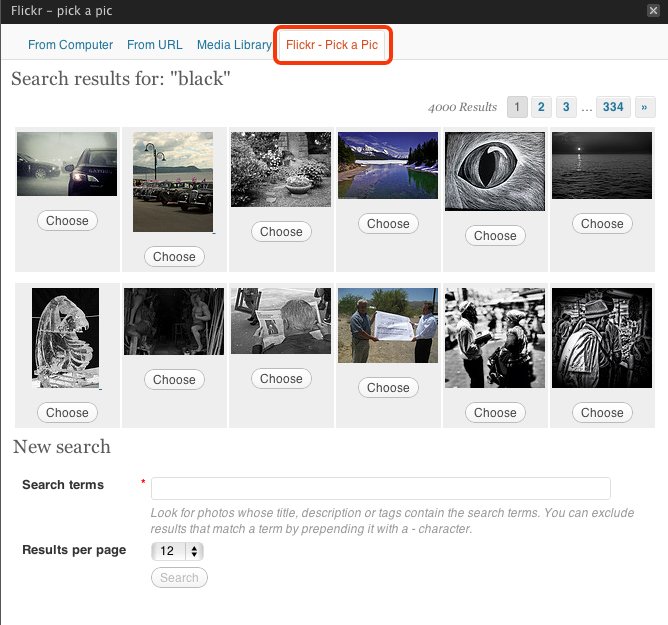The image size is (668, 625).
Task: Select current page 1 in pagination
Action: click(x=517, y=107)
